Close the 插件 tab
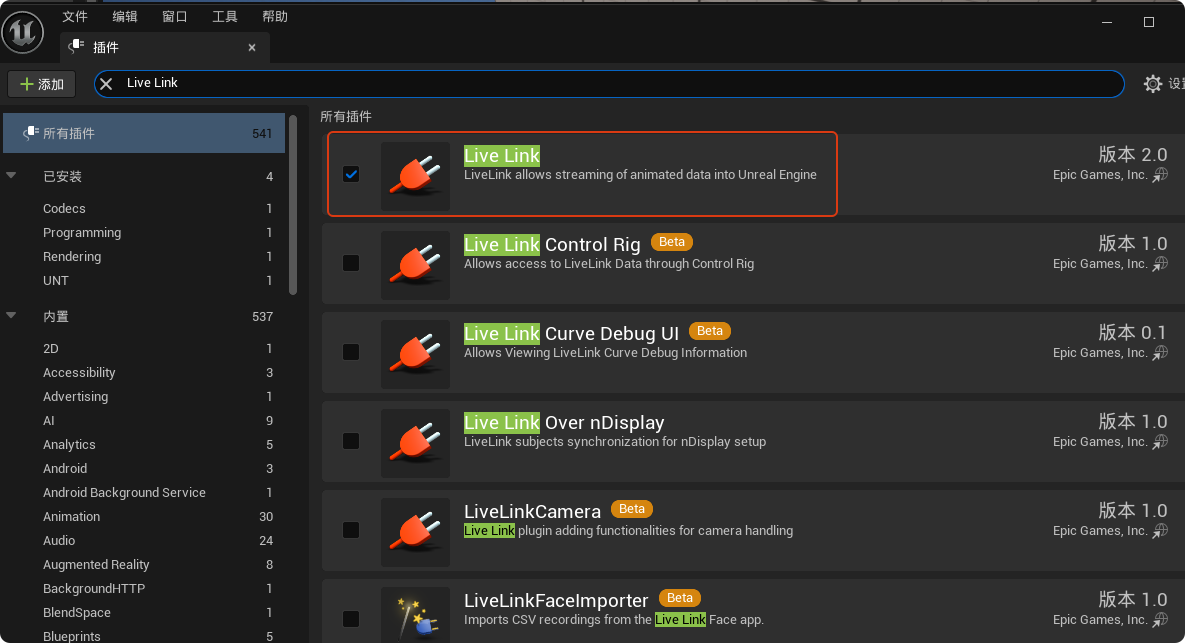 coord(252,48)
